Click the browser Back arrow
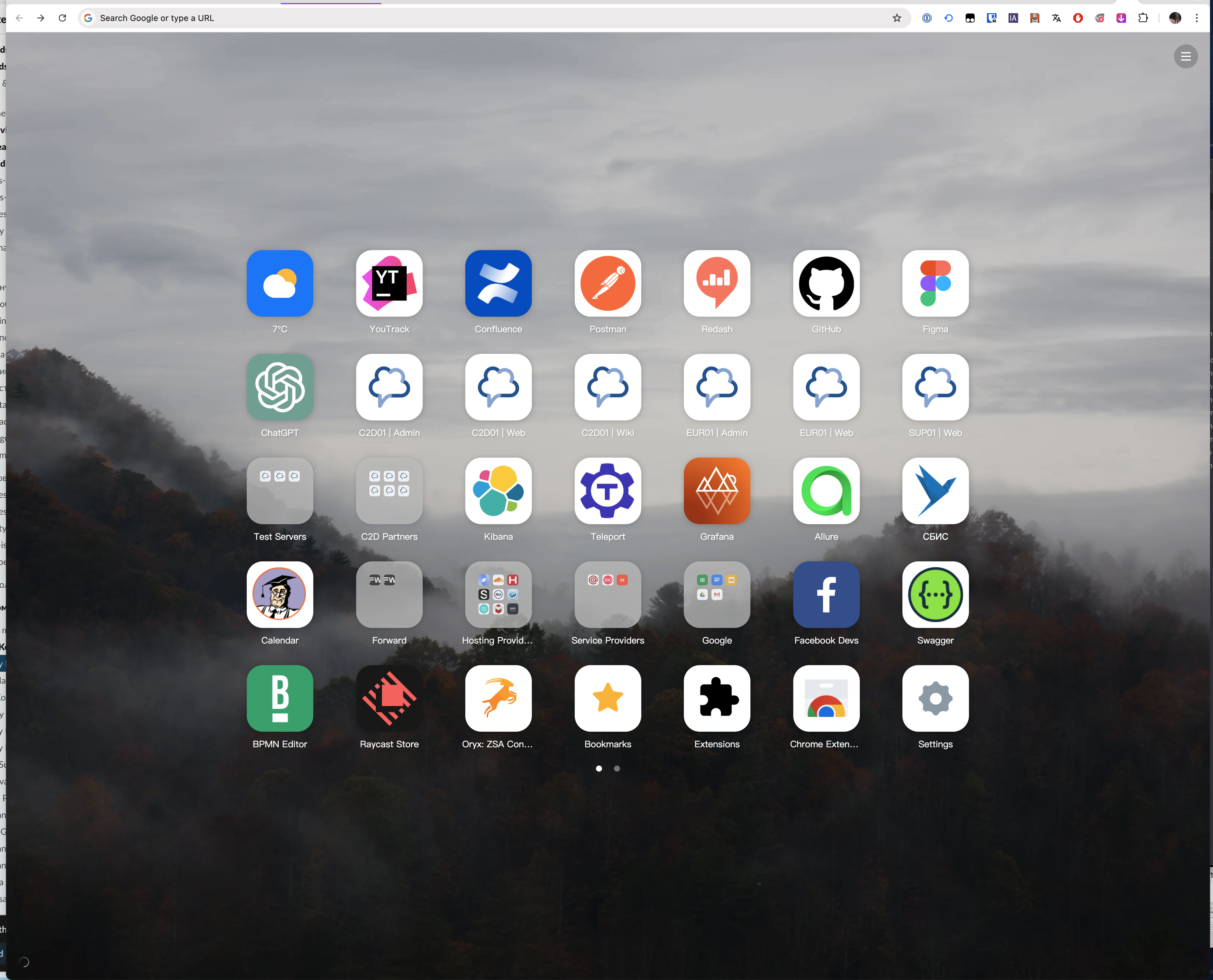1213x980 pixels. [19, 18]
